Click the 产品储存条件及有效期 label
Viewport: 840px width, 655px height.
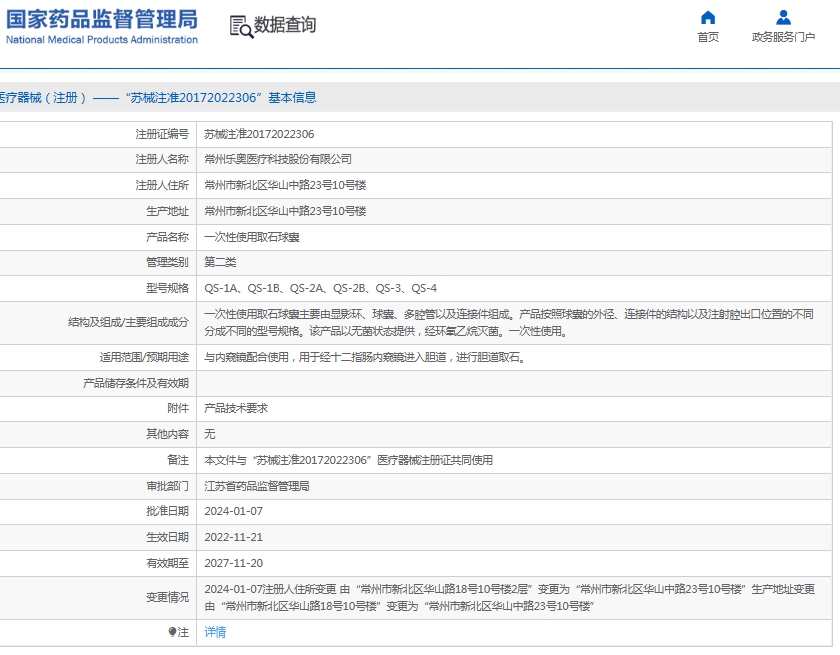click(136, 383)
